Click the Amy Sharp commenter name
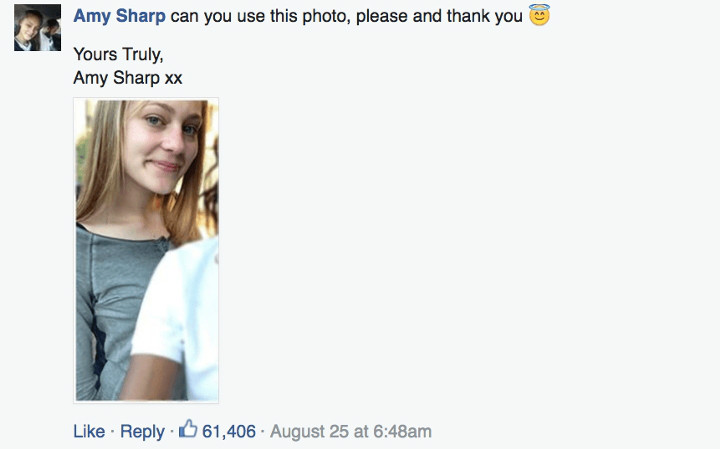 tap(119, 17)
